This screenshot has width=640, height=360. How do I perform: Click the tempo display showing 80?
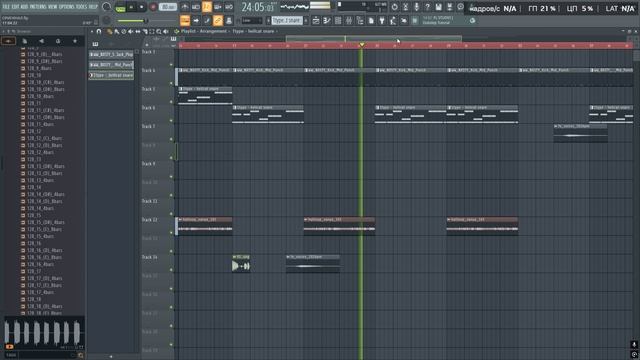[168, 7]
